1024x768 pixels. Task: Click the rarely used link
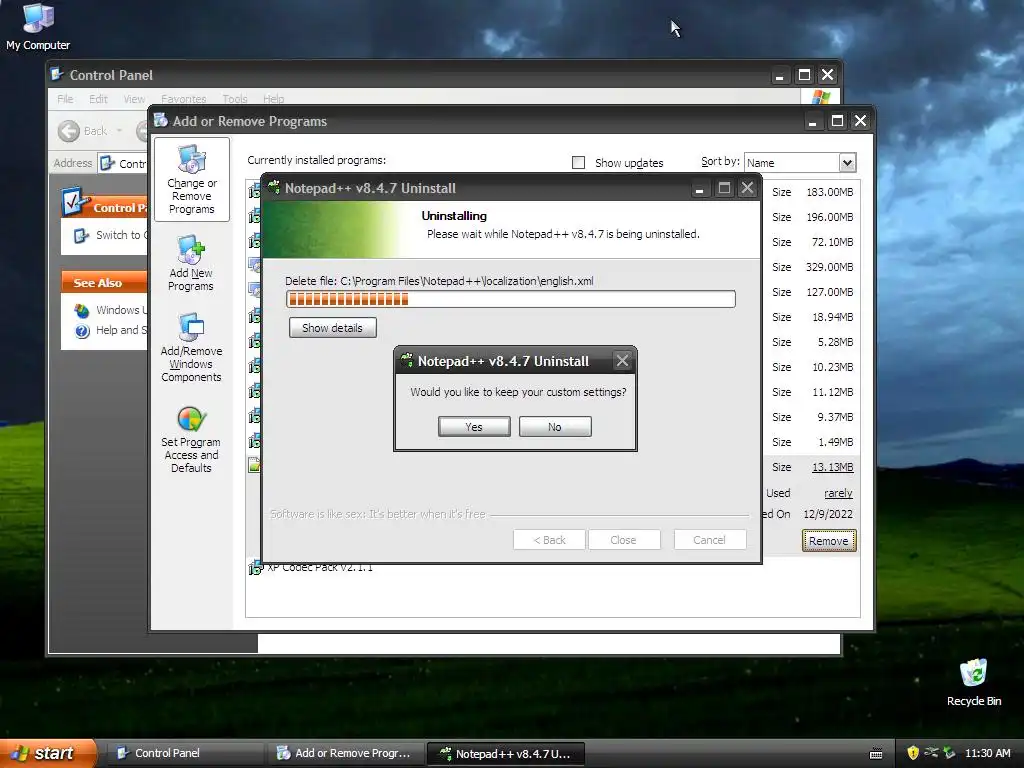click(x=838, y=493)
